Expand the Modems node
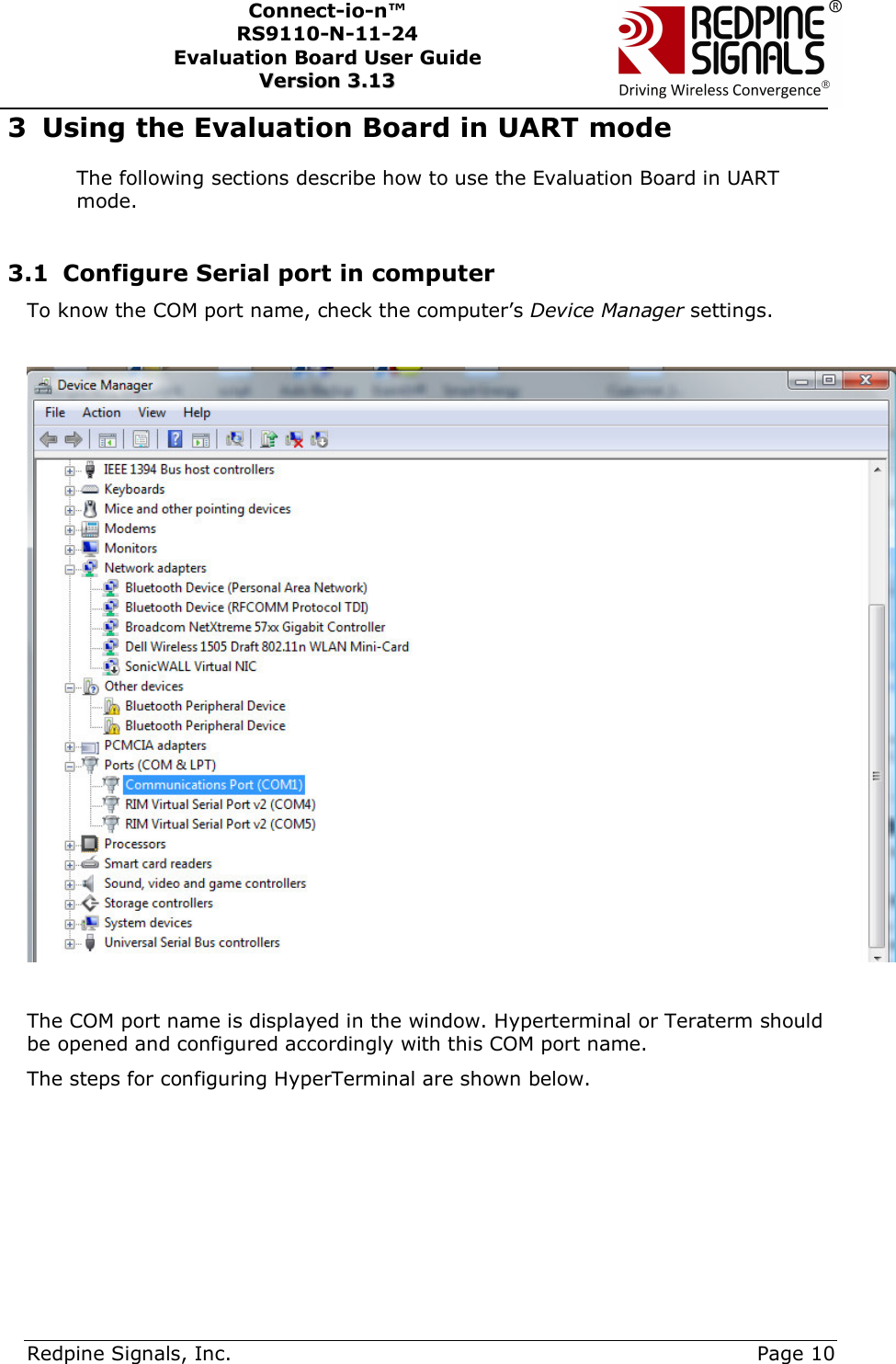Image resolution: width=896 pixels, height=1364 pixels. [70, 530]
